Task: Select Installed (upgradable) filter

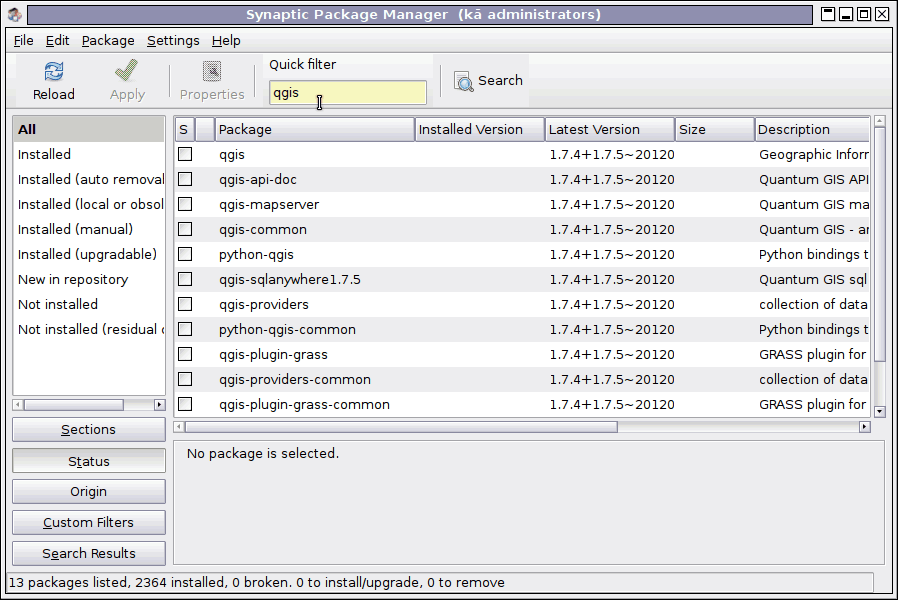Action: tap(89, 254)
